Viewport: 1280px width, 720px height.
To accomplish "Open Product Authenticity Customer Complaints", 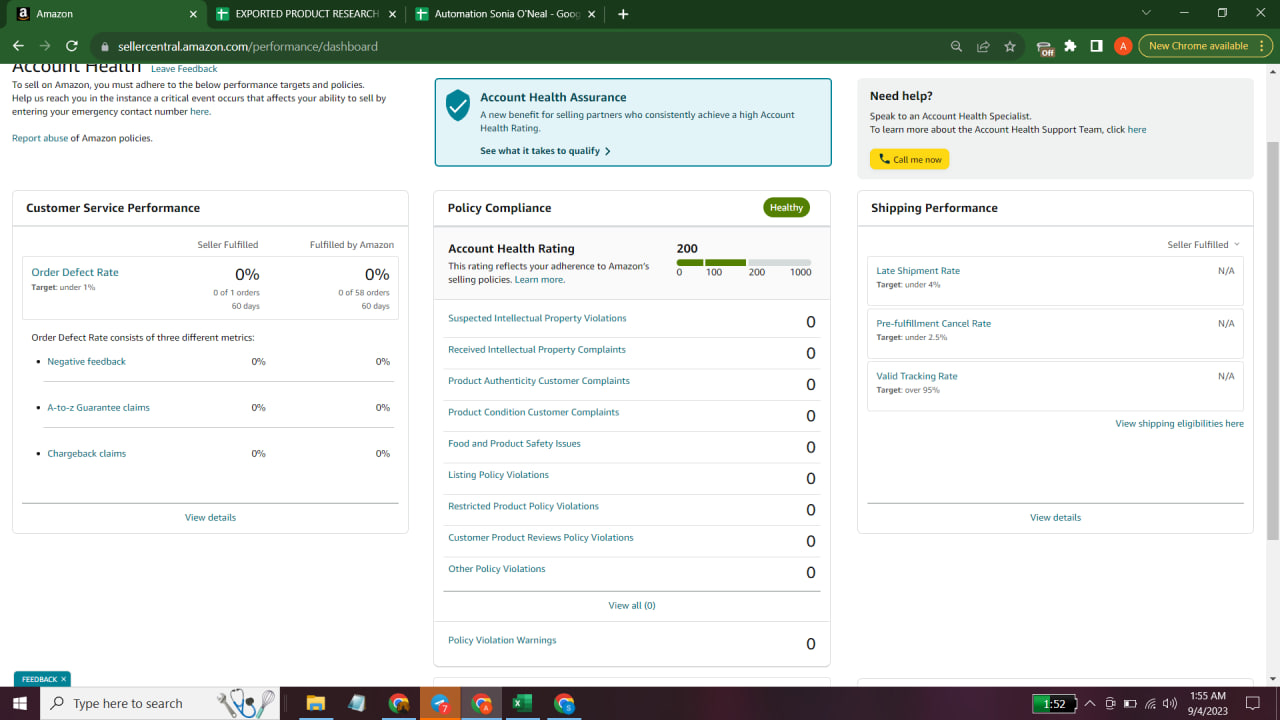I will point(539,381).
